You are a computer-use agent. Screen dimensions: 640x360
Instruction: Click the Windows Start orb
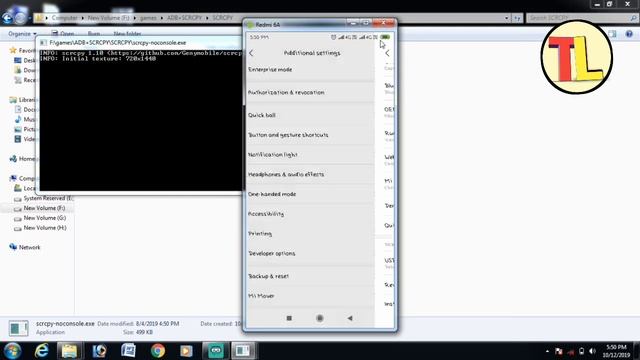[12, 351]
